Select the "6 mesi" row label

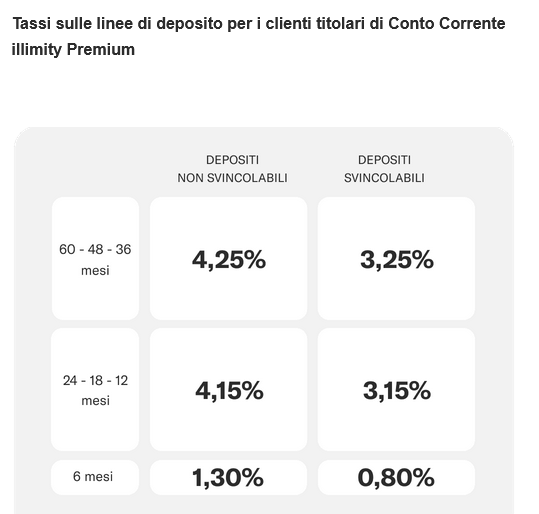(93, 477)
